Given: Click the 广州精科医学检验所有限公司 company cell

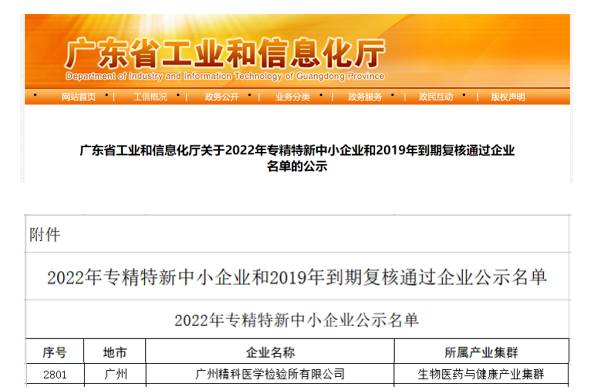Looking at the screenshot, I should (270, 375).
